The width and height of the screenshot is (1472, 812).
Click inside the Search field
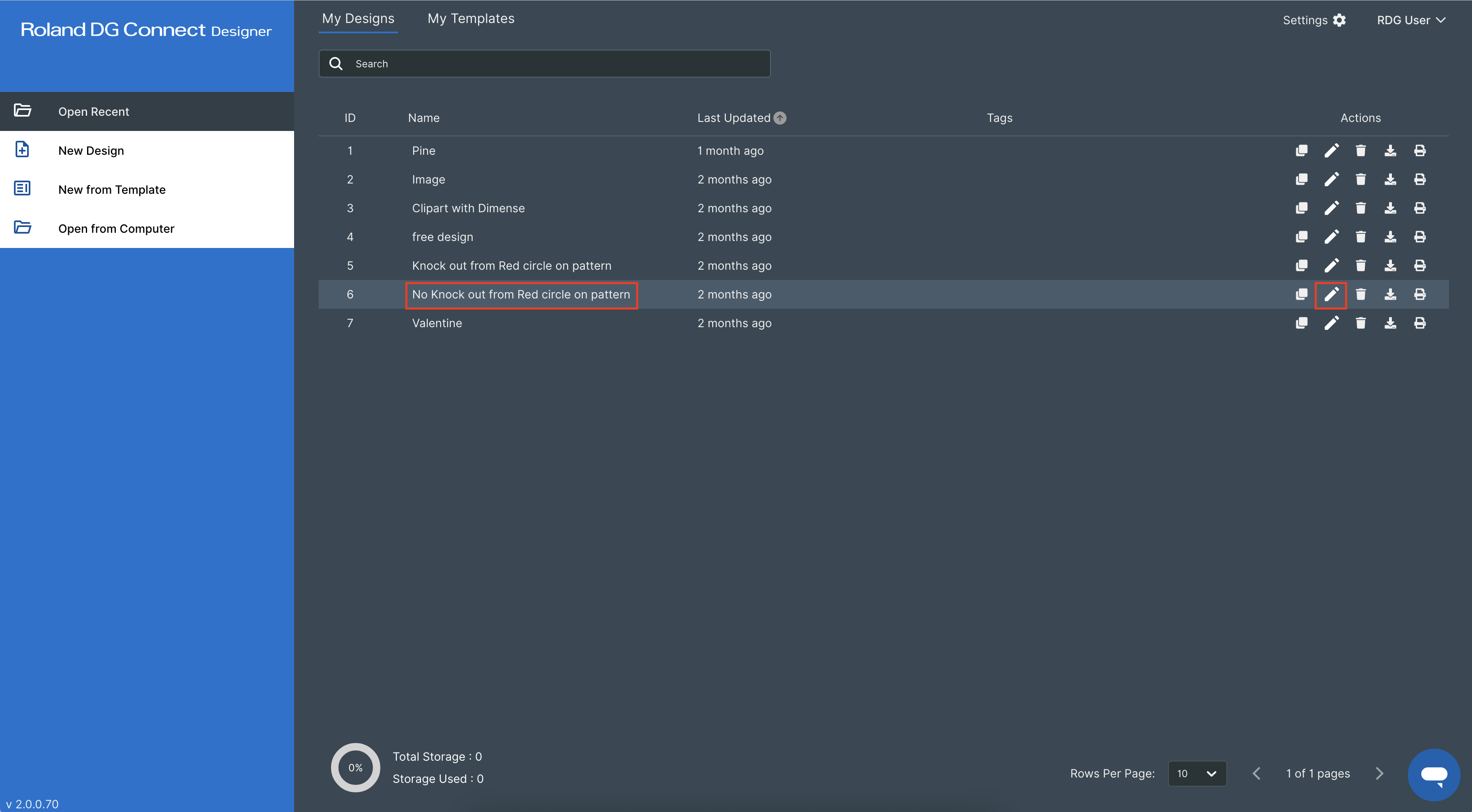[544, 63]
